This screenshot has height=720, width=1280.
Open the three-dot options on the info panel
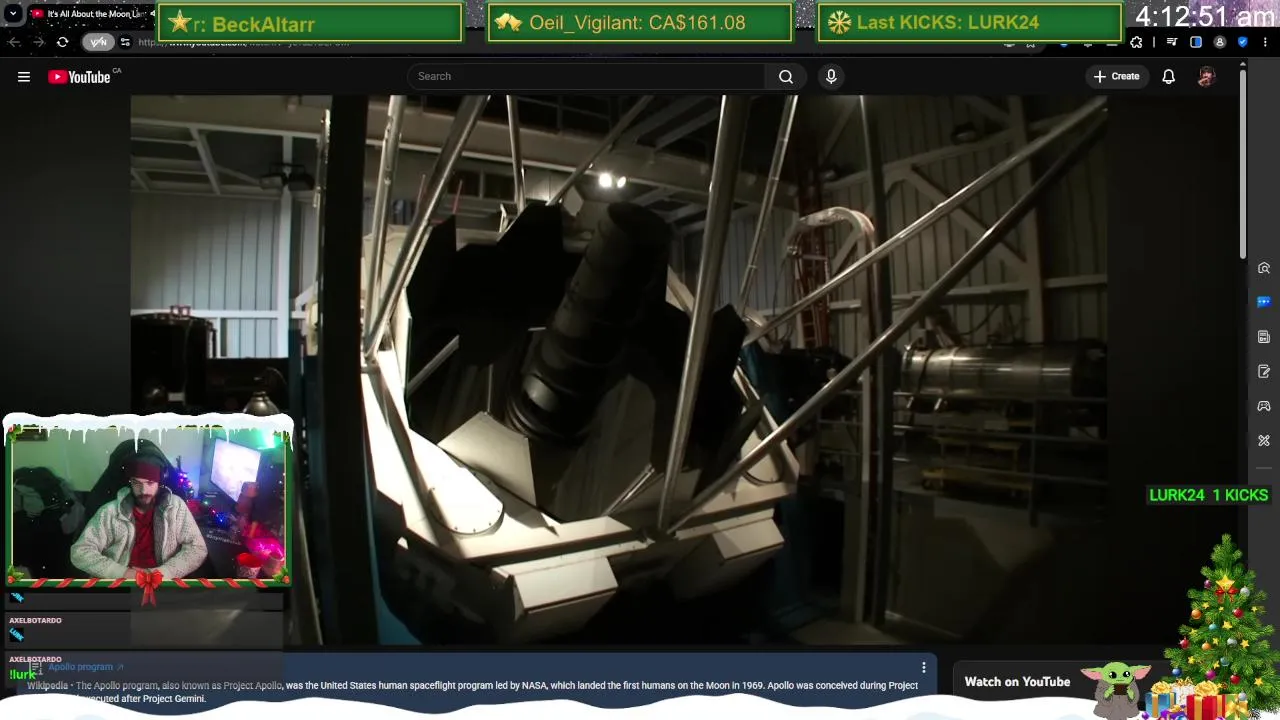[x=924, y=667]
